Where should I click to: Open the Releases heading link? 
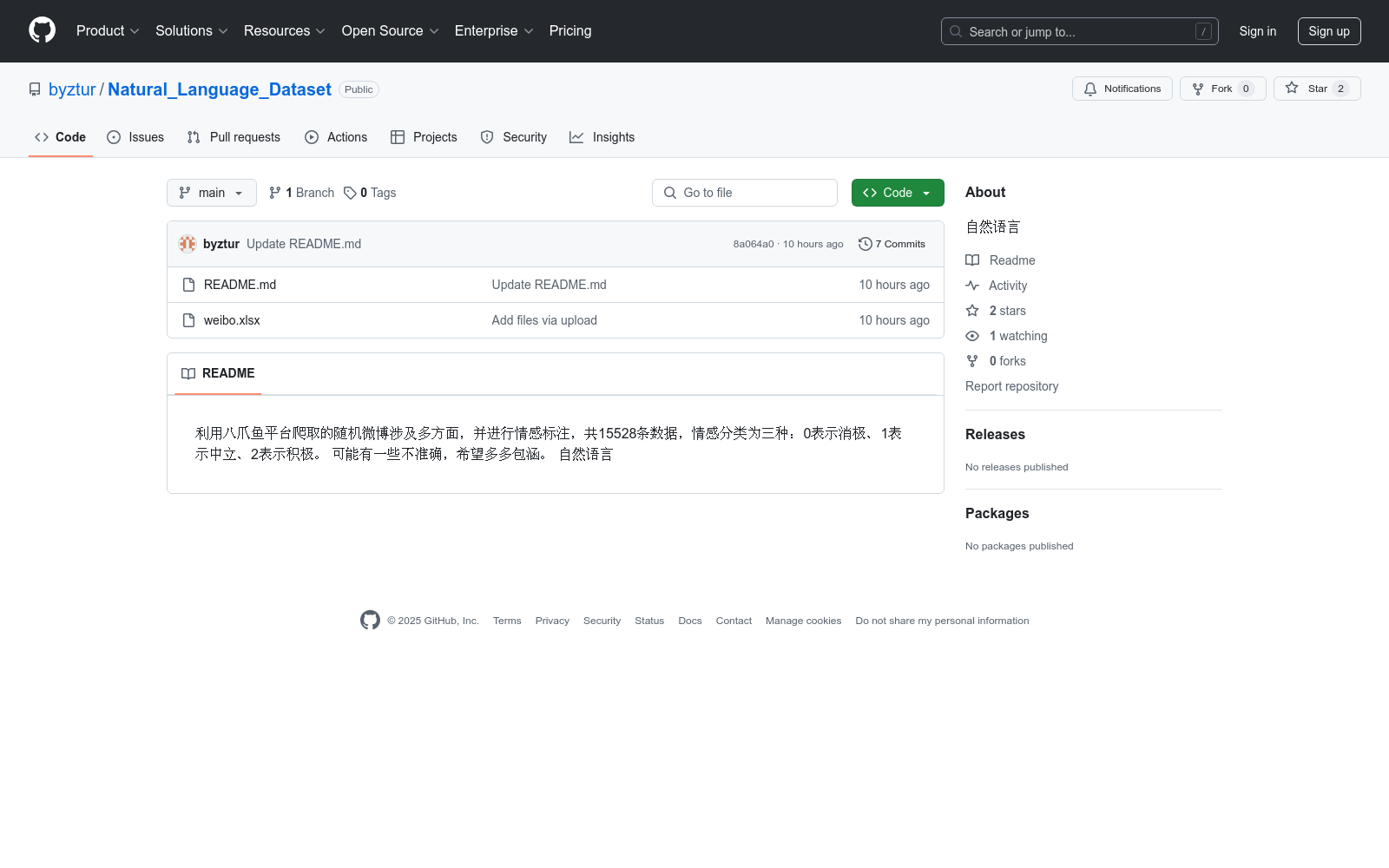point(995,434)
